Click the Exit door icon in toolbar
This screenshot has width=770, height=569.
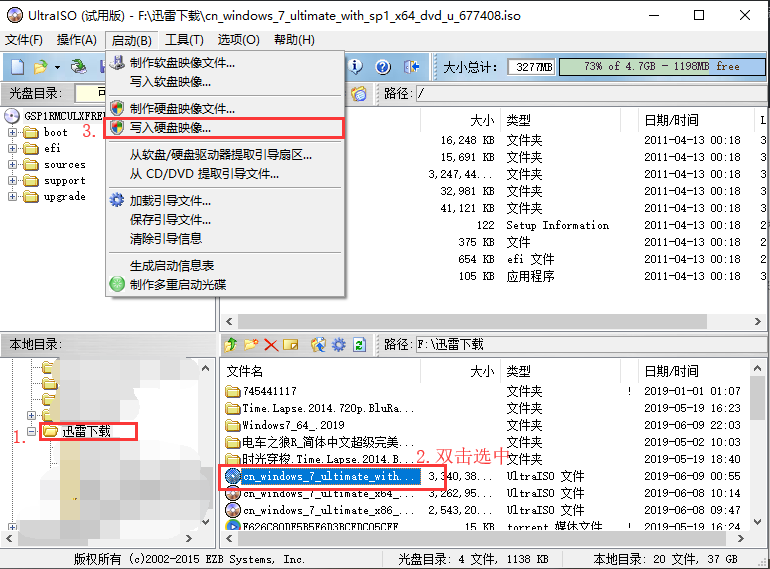tap(411, 66)
